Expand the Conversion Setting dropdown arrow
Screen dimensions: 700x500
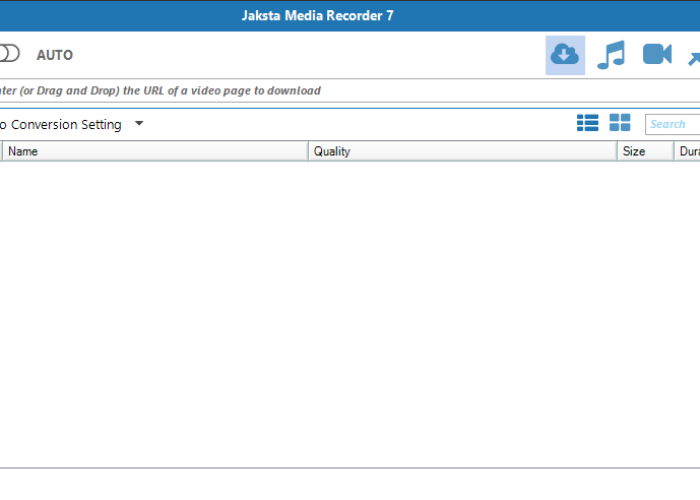click(139, 123)
